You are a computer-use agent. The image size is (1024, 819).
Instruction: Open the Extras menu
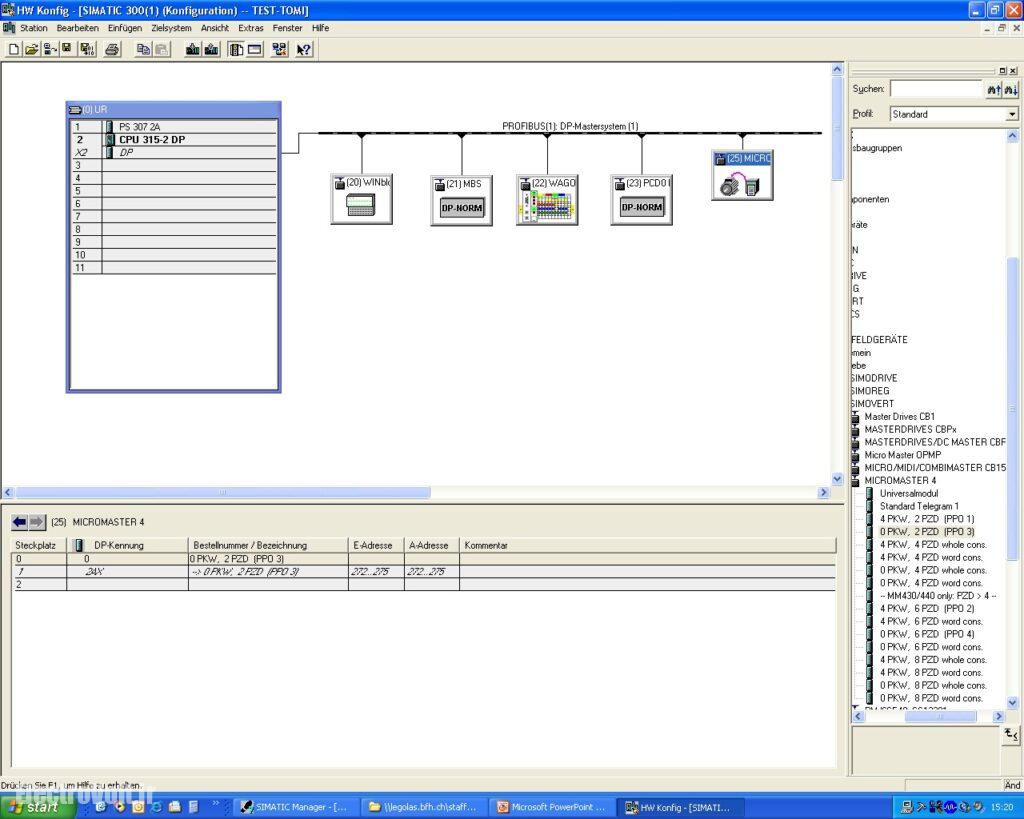click(x=250, y=28)
